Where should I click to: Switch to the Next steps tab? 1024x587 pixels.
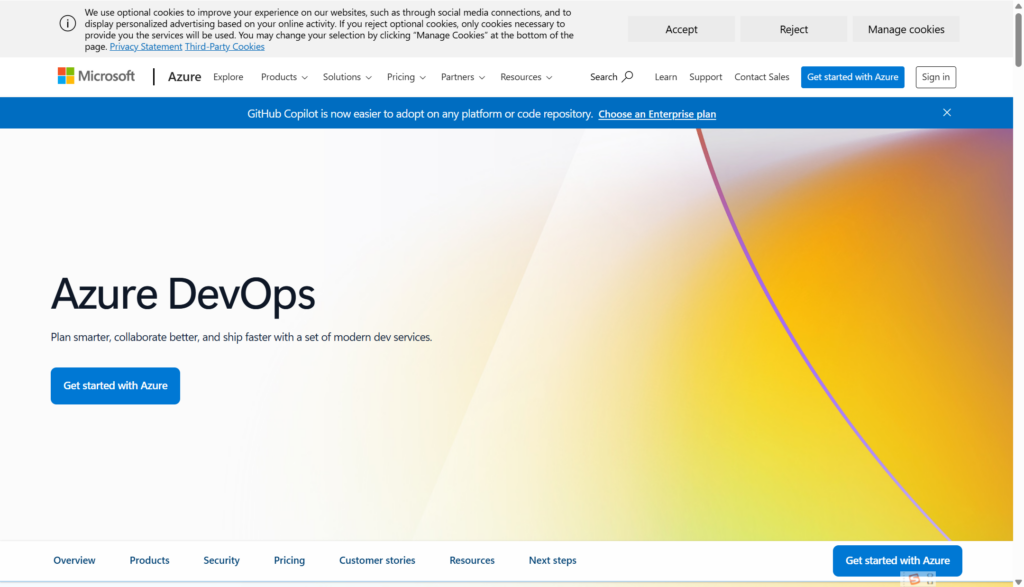pyautogui.click(x=552, y=560)
